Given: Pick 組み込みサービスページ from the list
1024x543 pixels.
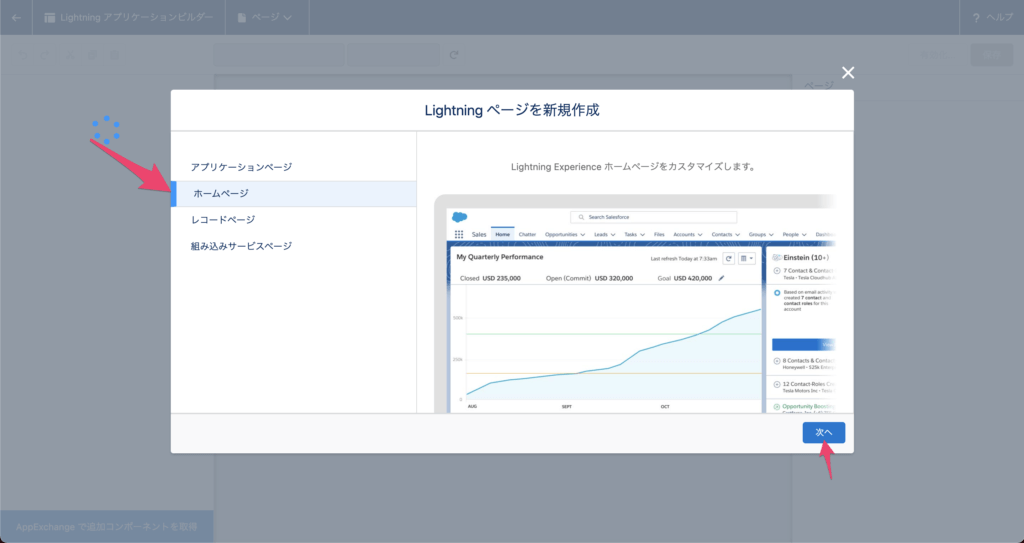Looking at the screenshot, I should 241,246.
